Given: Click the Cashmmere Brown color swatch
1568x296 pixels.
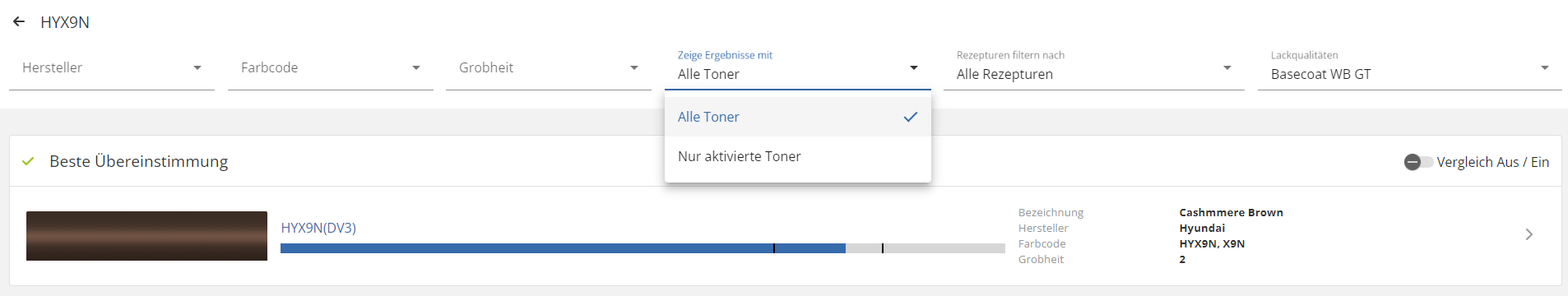Looking at the screenshot, I should (x=146, y=236).
